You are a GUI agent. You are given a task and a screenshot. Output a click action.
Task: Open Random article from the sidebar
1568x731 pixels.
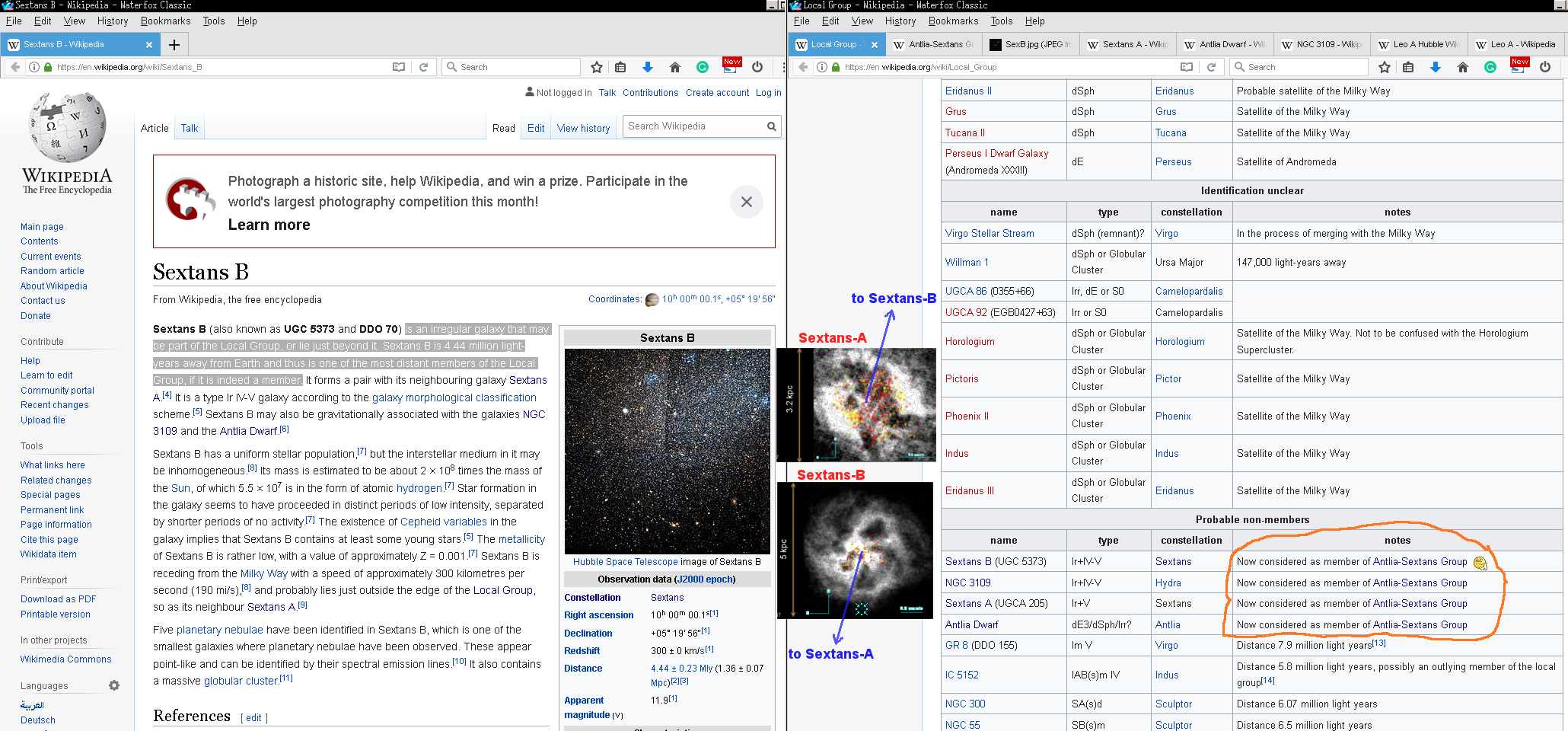pos(53,271)
